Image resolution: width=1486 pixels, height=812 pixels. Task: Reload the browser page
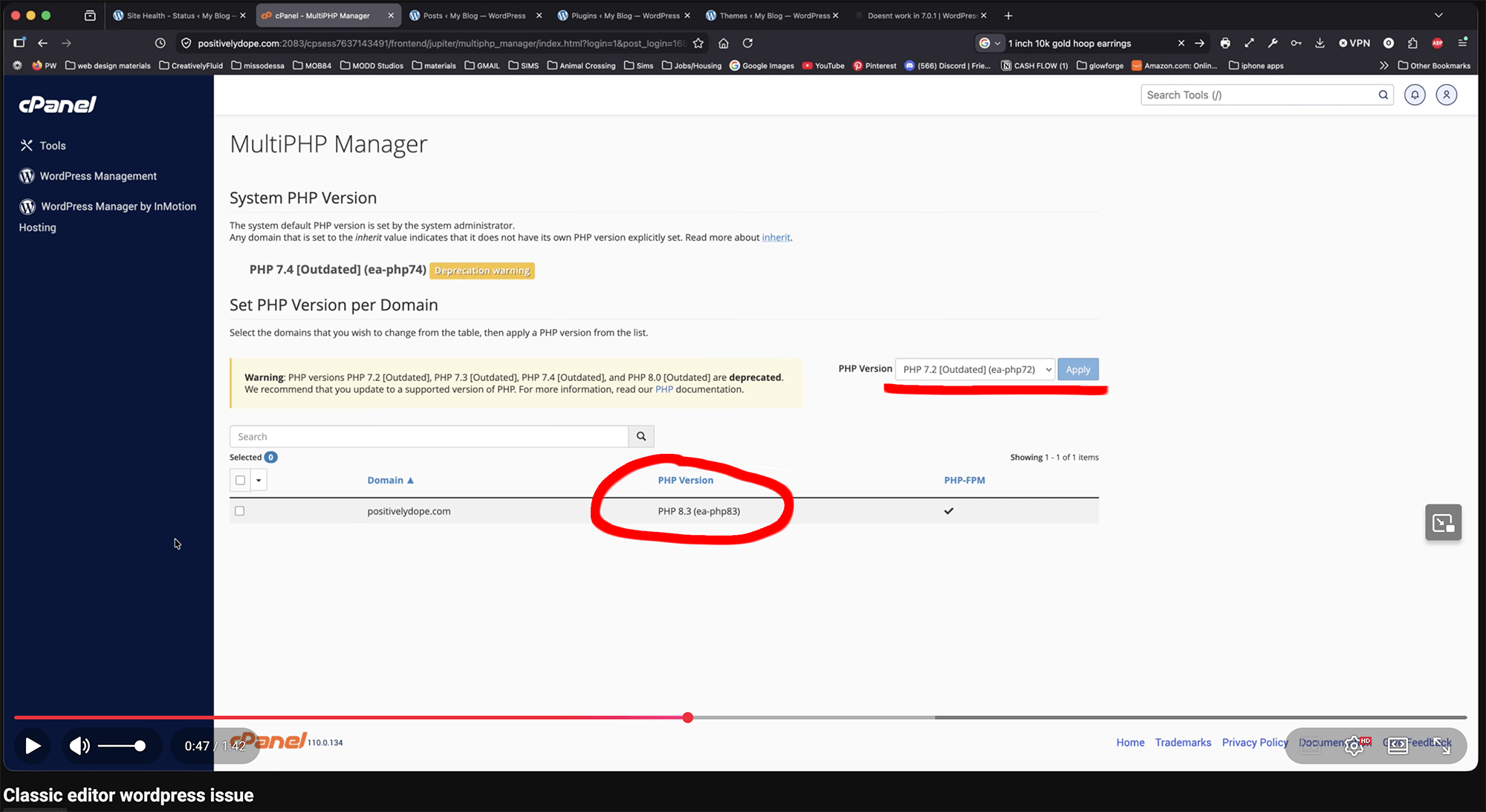[747, 43]
